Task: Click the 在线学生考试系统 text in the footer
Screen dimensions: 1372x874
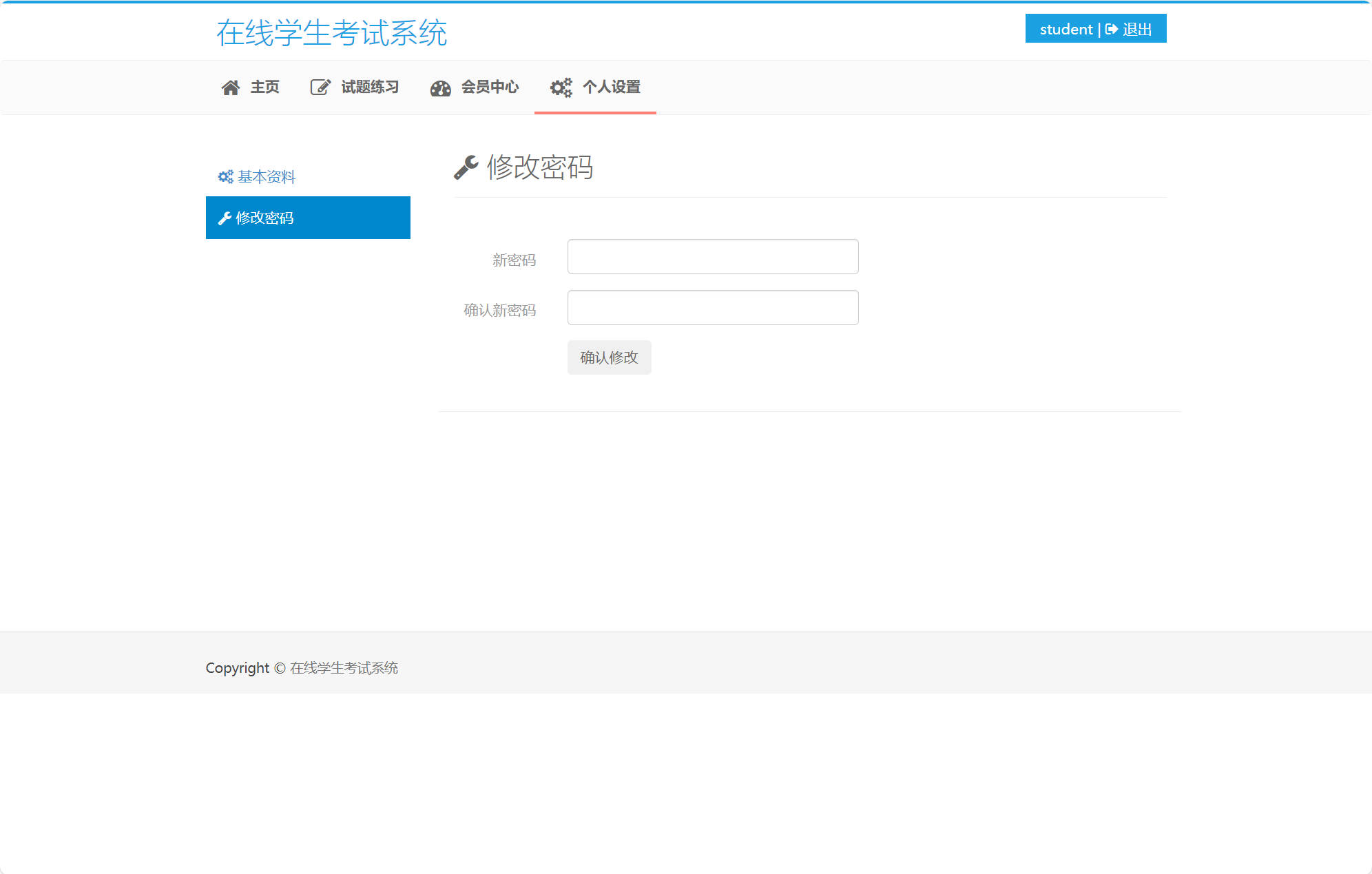Action: [343, 667]
